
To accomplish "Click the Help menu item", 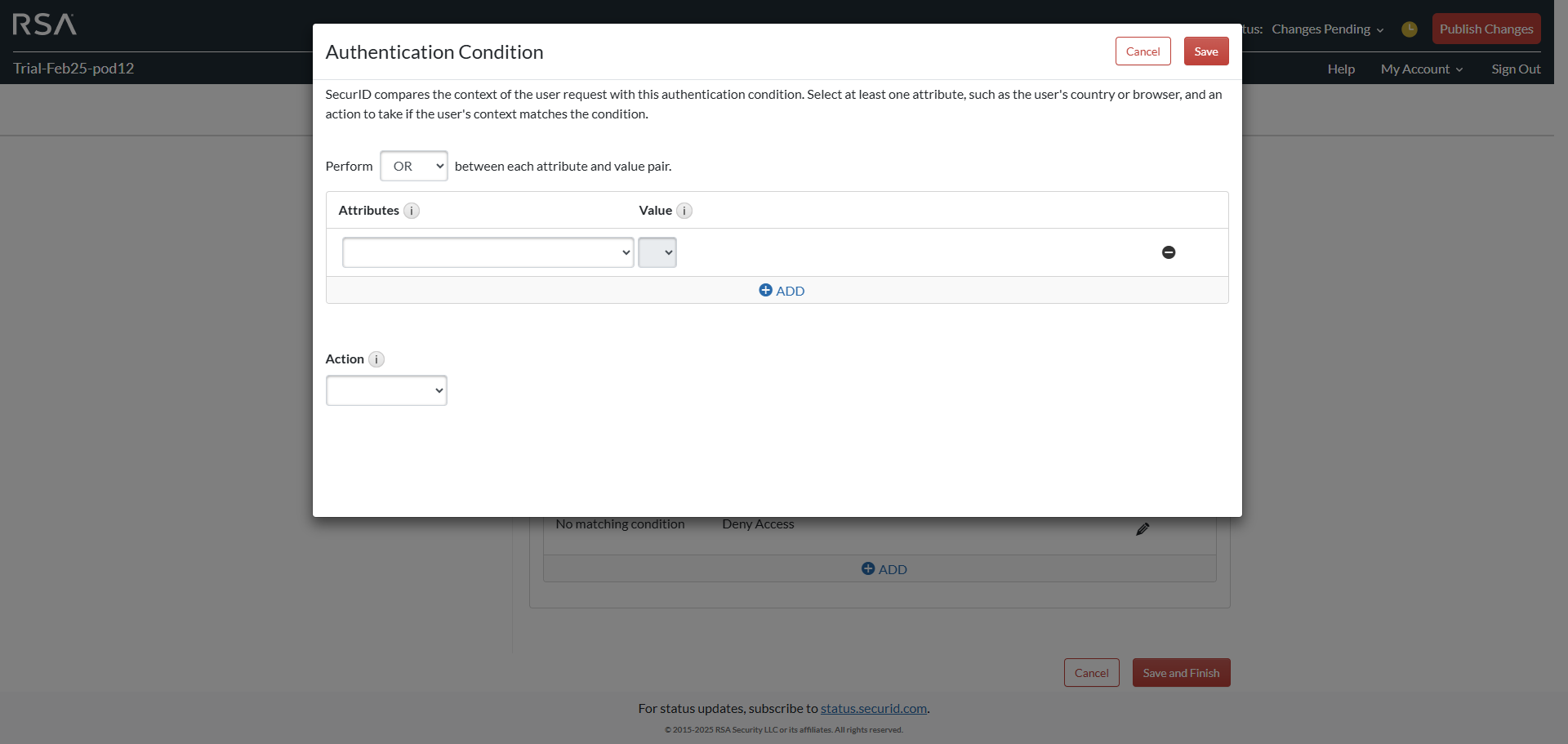I will coord(1340,69).
